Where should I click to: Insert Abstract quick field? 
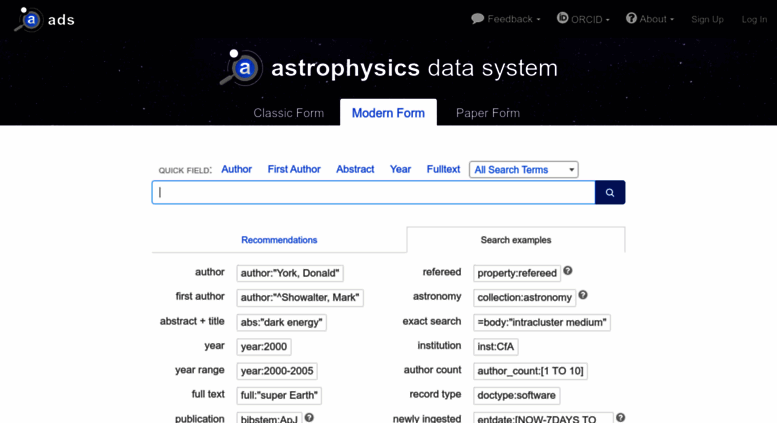(355, 169)
